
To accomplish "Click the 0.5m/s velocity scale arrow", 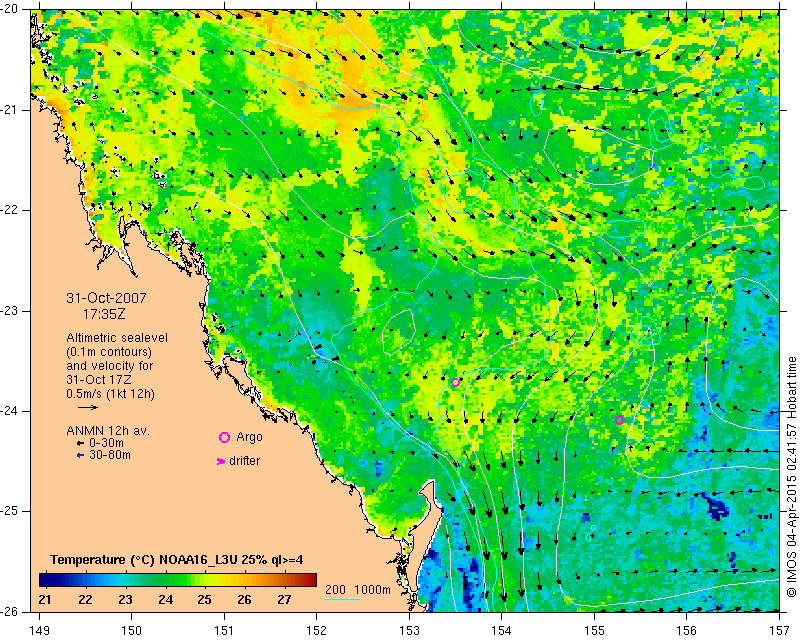I will (x=88, y=407).
